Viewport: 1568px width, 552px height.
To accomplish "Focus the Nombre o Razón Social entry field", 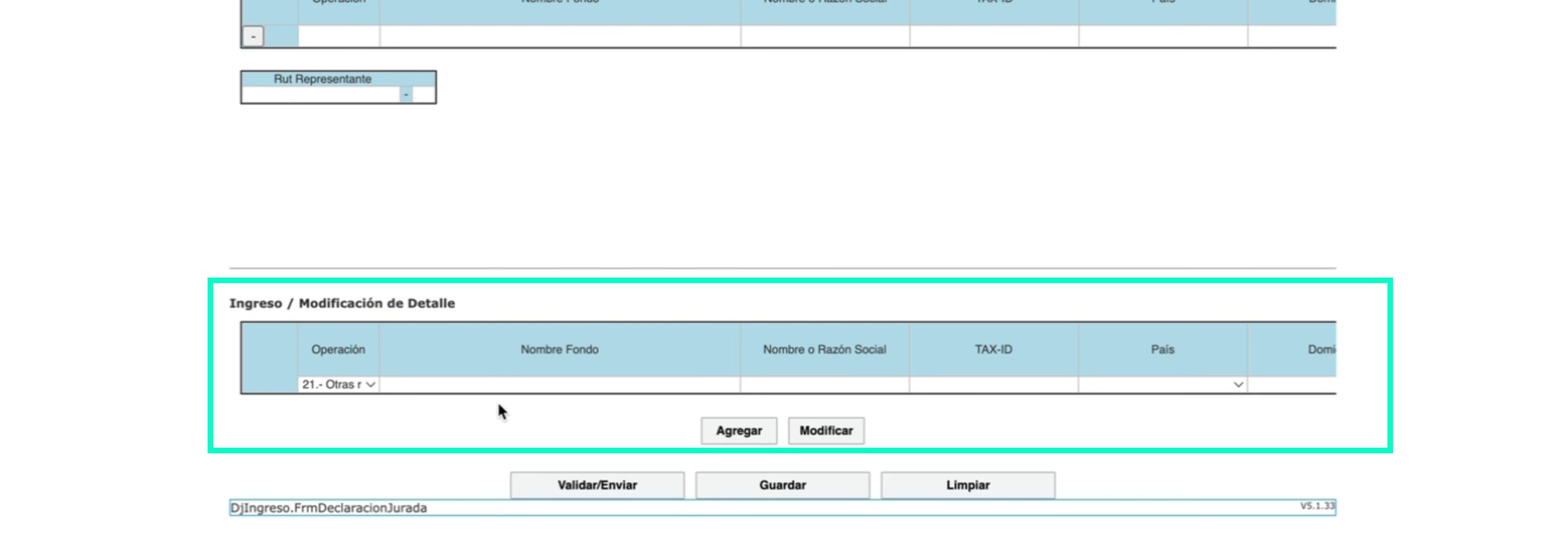I will click(825, 385).
